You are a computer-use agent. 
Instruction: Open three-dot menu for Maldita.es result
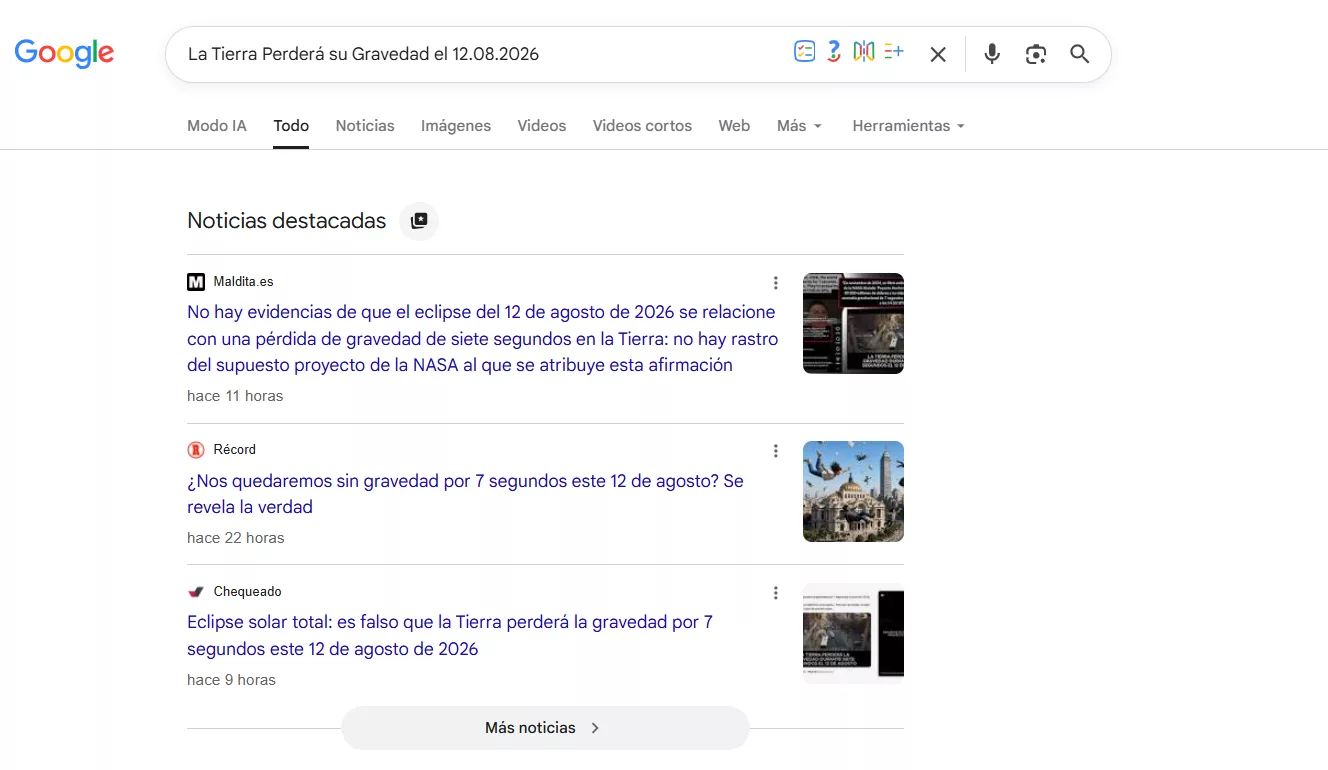click(775, 283)
